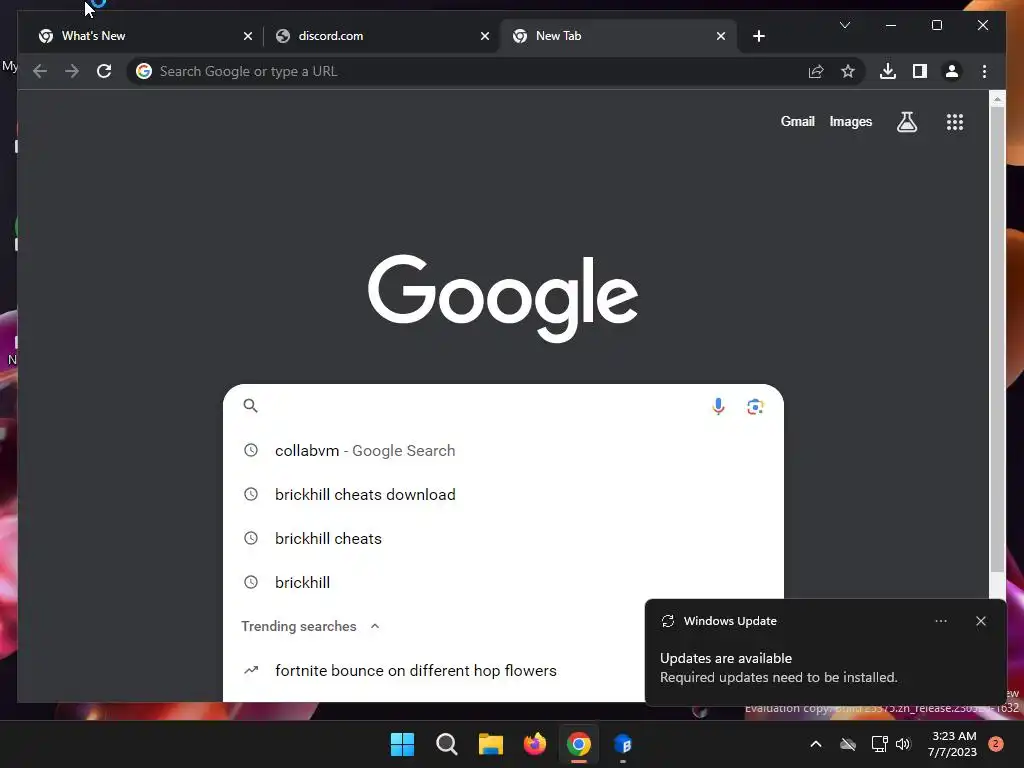Open the volume control in the tray
This screenshot has height=768, width=1024.
903,744
